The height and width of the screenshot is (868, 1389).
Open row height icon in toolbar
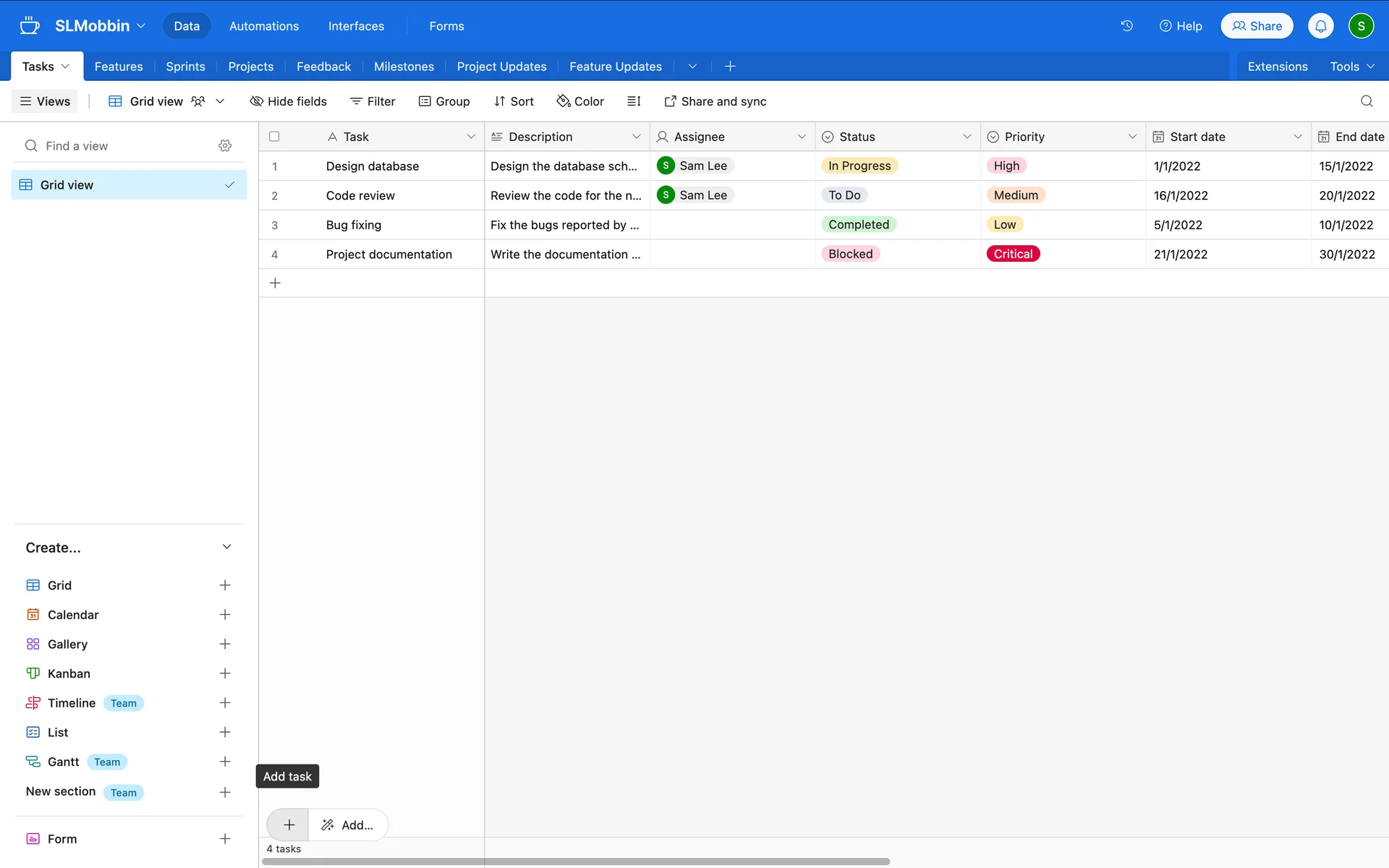coord(634,101)
